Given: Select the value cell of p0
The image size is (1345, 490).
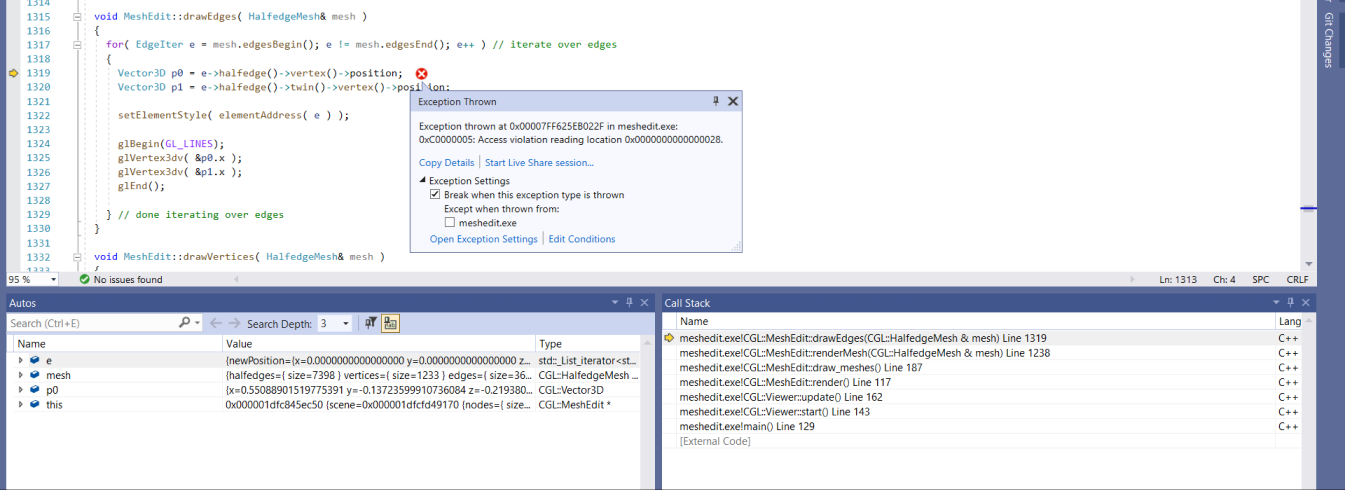Looking at the screenshot, I should pos(379,390).
